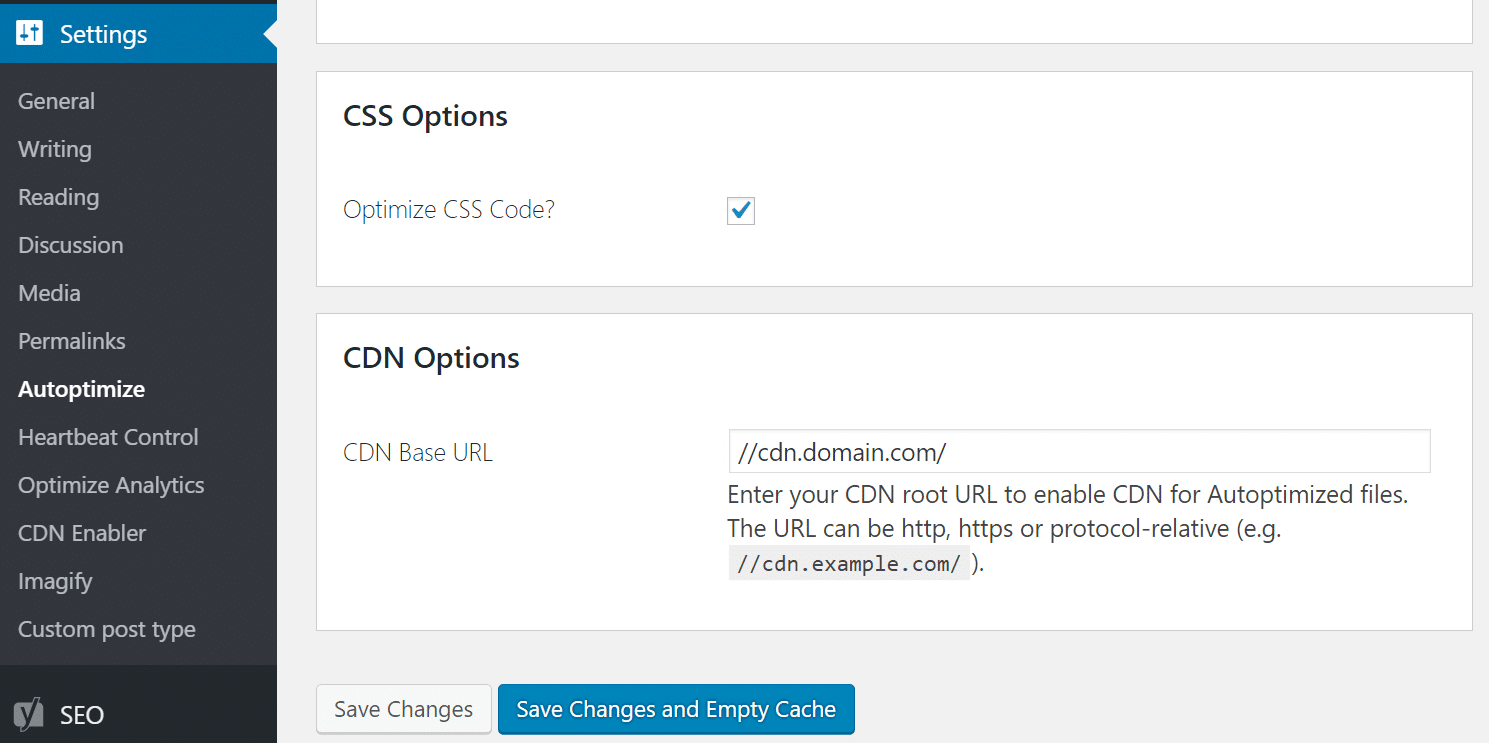
Task: Click Save Changes and Empty Cache
Action: coord(676,709)
